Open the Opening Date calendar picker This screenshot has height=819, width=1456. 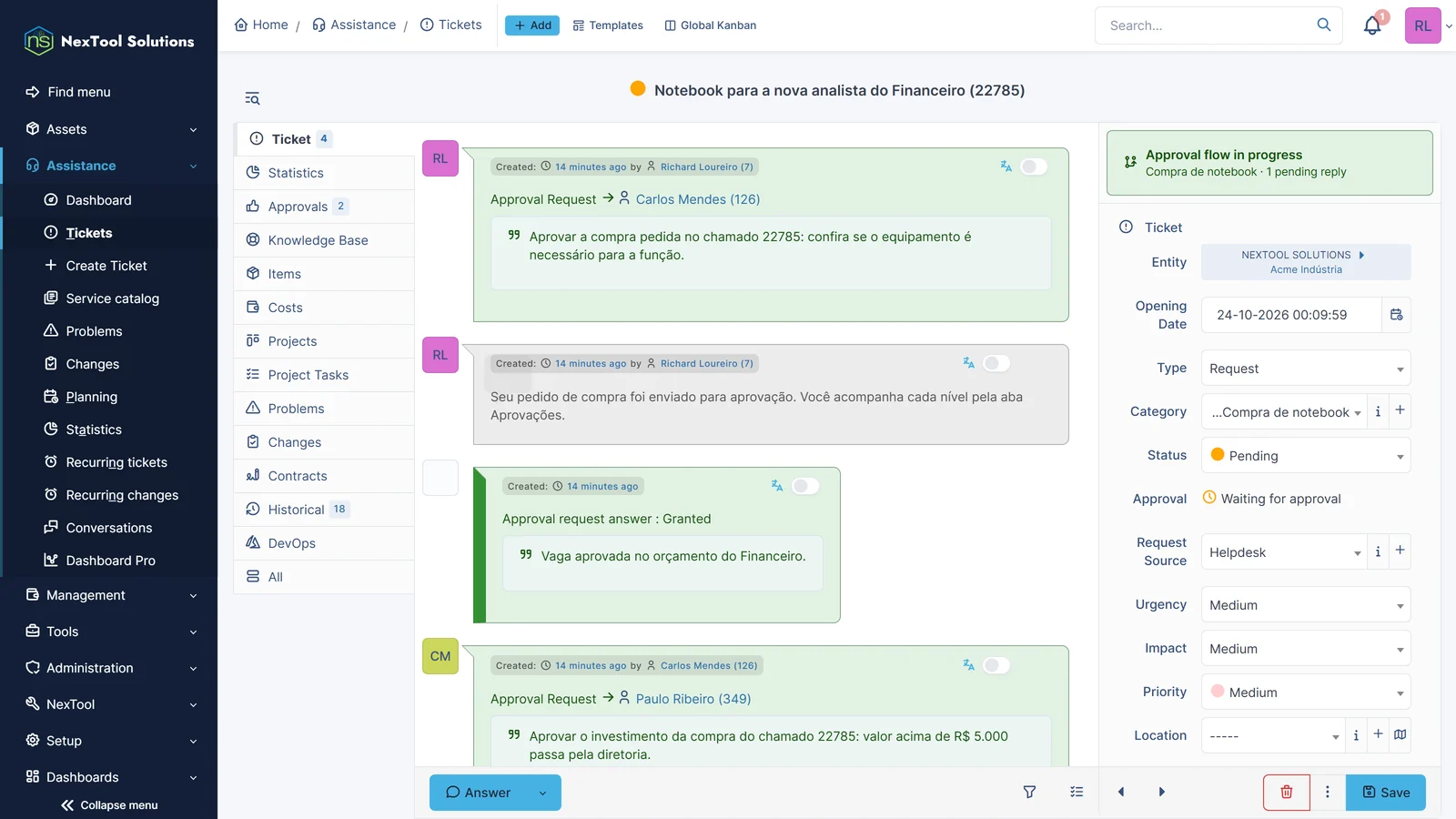click(1396, 315)
